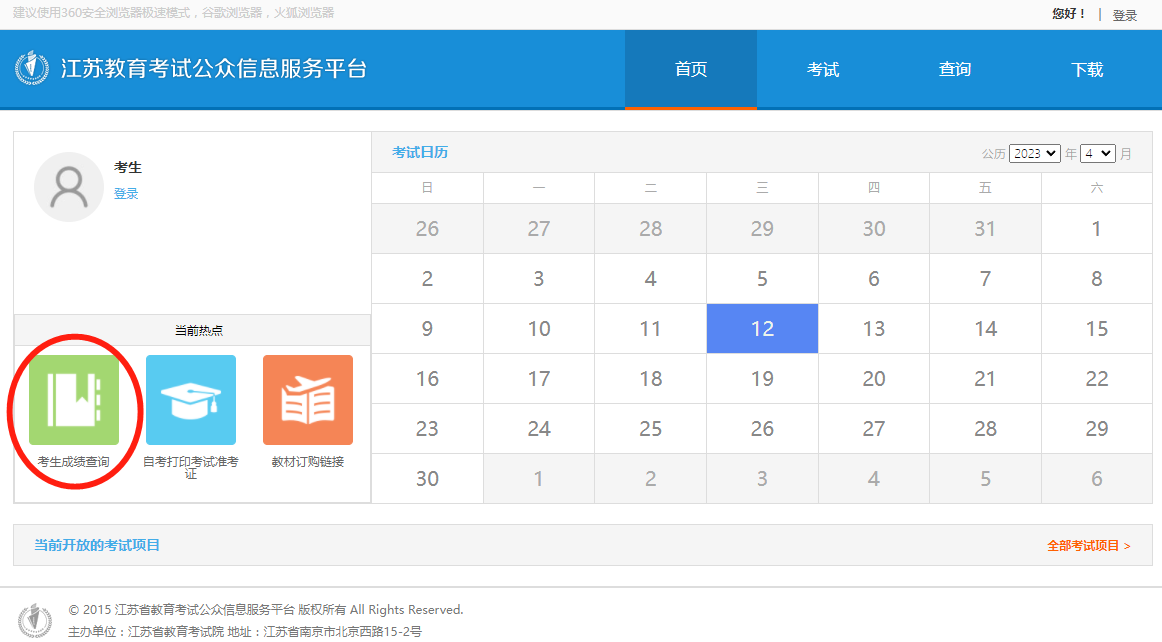Click the platform logo in the header

32,68
